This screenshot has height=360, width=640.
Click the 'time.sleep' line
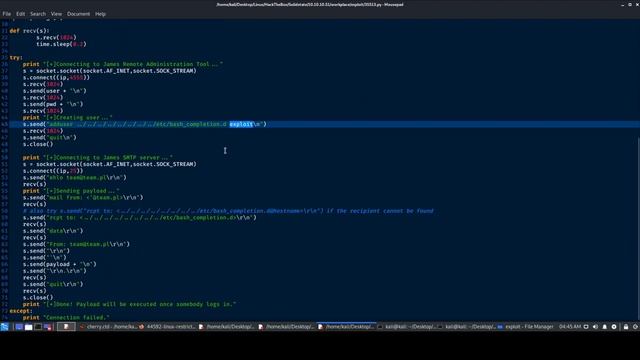click(x=61, y=44)
